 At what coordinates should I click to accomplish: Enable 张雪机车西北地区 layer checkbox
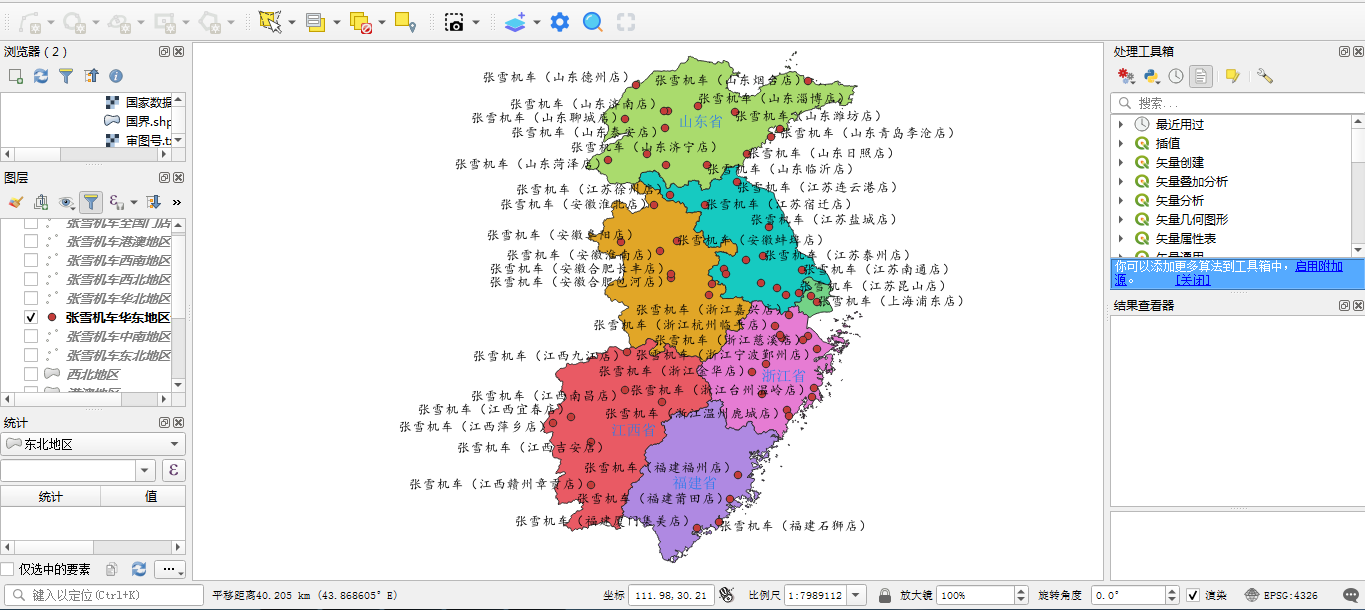31,279
